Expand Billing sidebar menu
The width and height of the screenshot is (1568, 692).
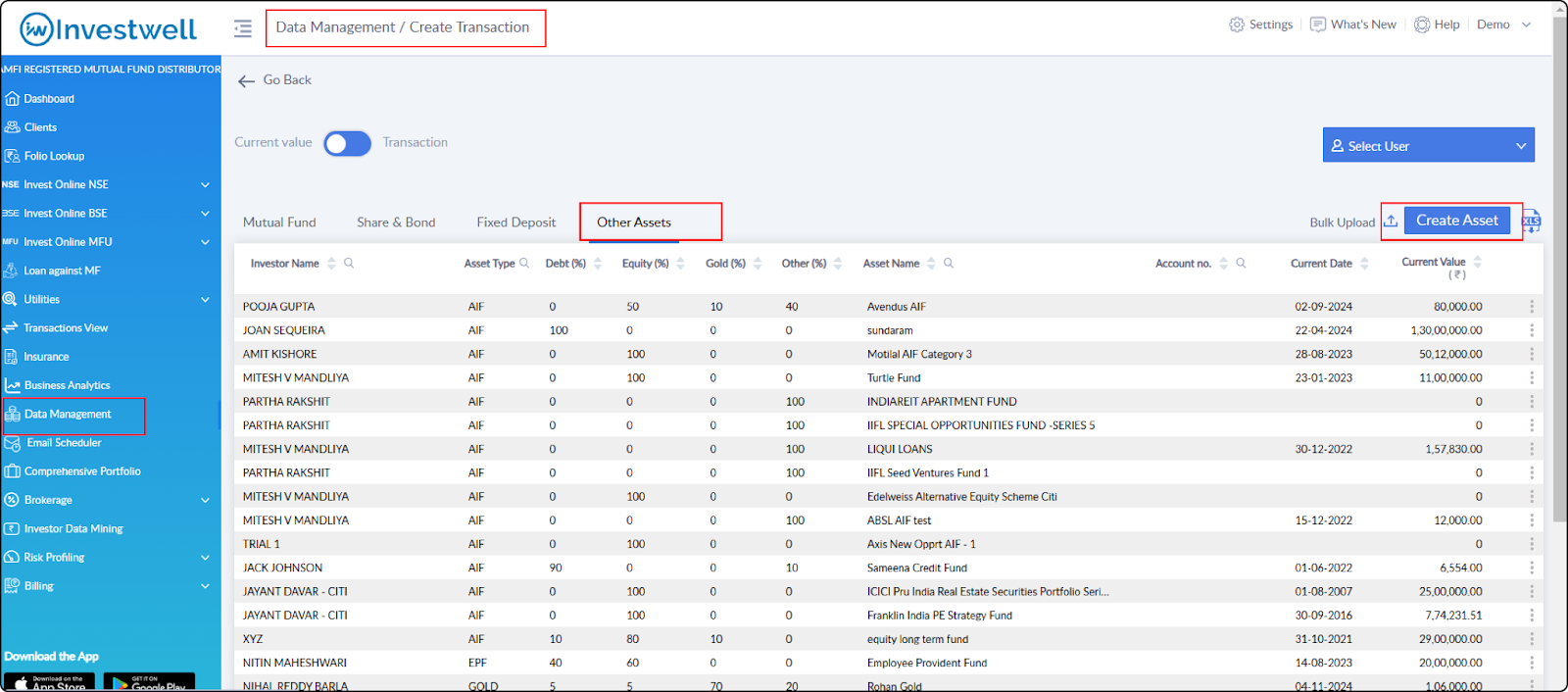click(x=205, y=586)
